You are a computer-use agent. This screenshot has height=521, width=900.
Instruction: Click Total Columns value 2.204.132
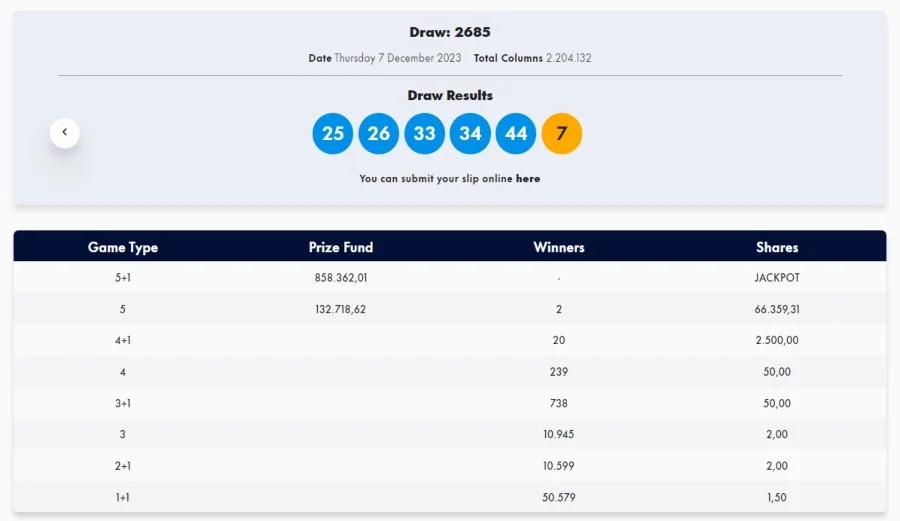pyautogui.click(x=568, y=58)
